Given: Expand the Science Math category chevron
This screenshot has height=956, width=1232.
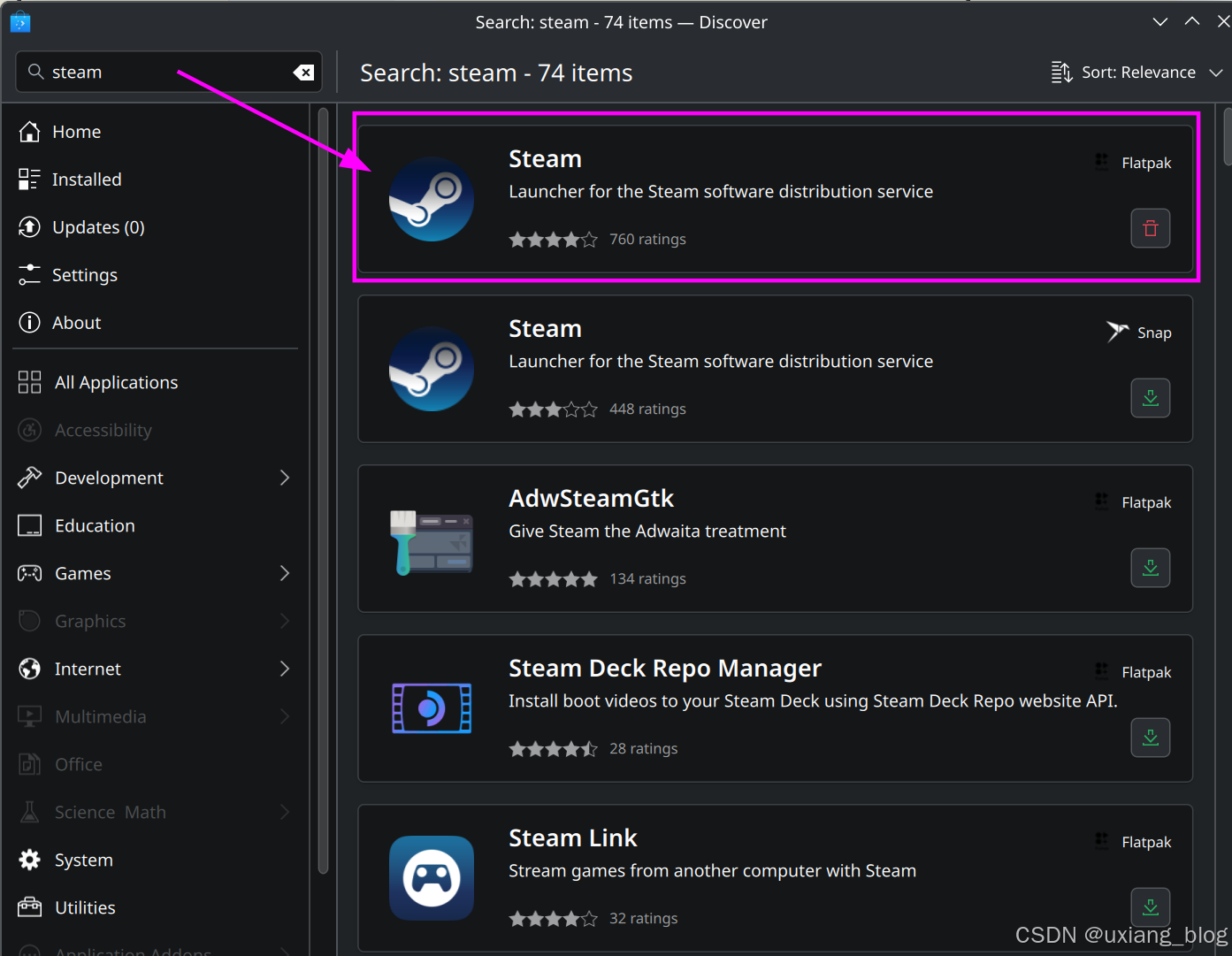Looking at the screenshot, I should (285, 812).
